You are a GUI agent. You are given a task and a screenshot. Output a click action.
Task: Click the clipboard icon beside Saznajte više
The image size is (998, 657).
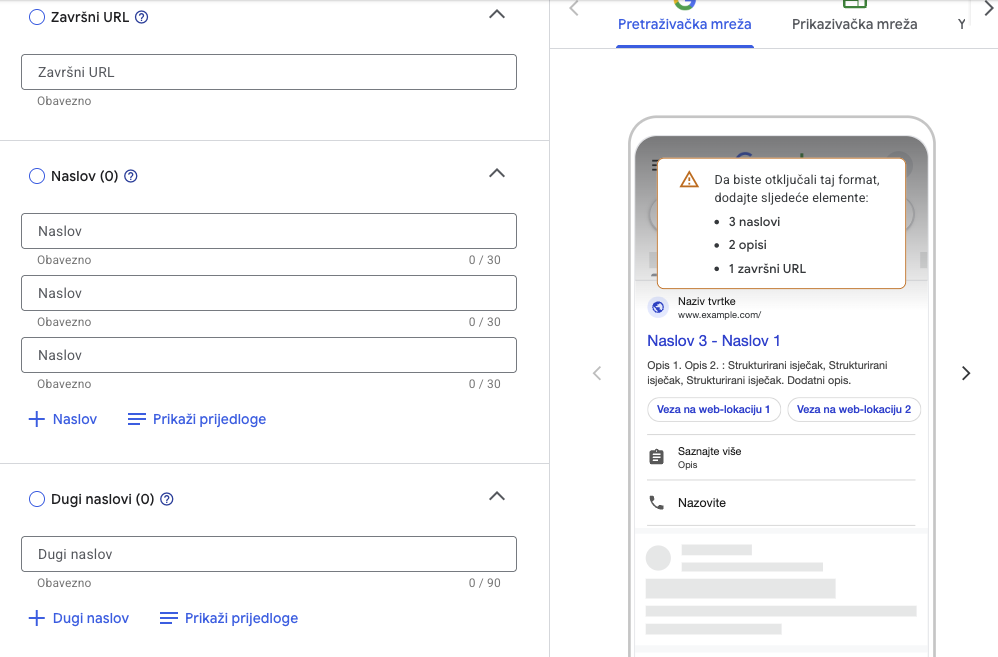(x=656, y=457)
